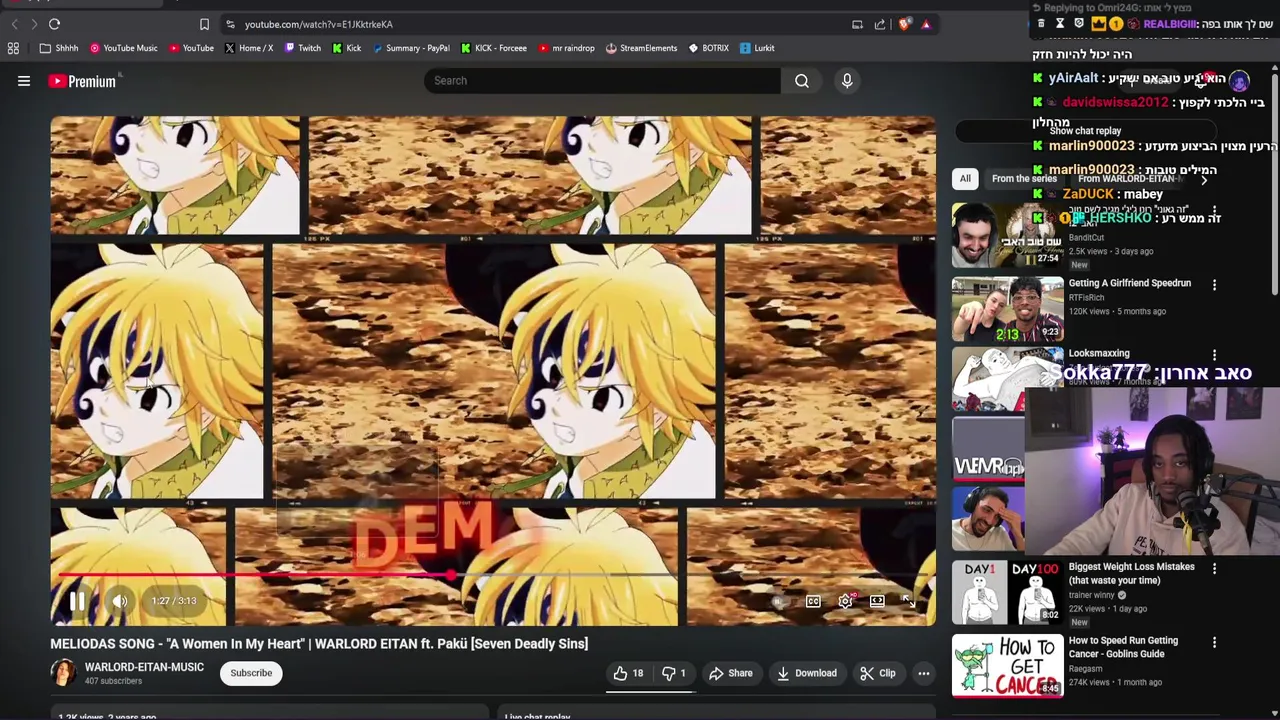This screenshot has width=1280, height=720.
Task: Open WARLORD-EITAN-MUSIC channel avatar
Action: click(x=63, y=673)
